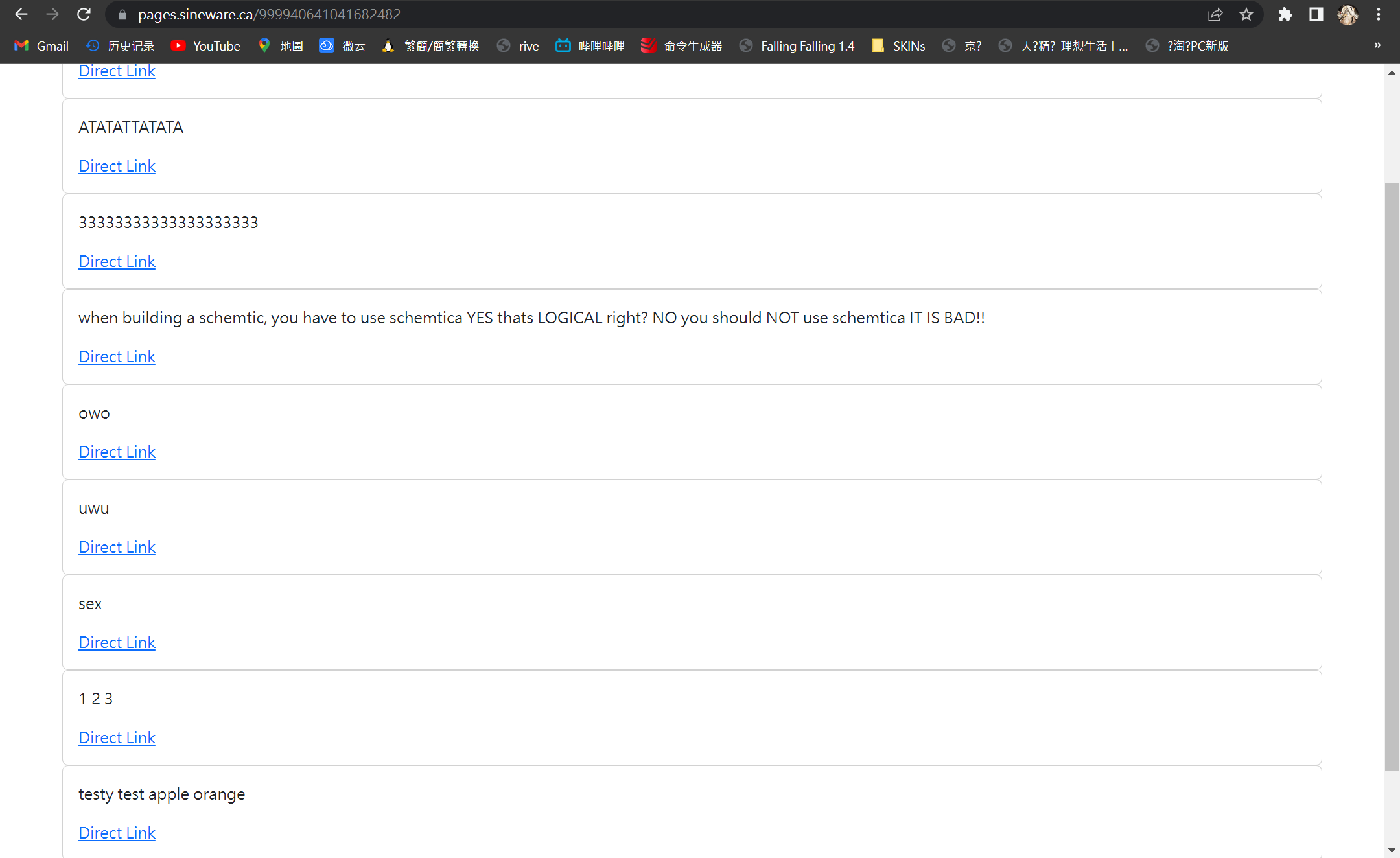Open Direct Link under testy test apple orange

coord(117,833)
